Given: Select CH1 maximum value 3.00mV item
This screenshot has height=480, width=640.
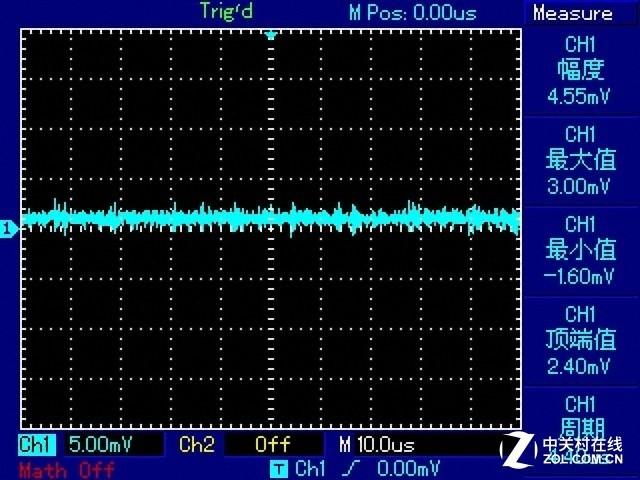Looking at the screenshot, I should pyautogui.click(x=580, y=160).
